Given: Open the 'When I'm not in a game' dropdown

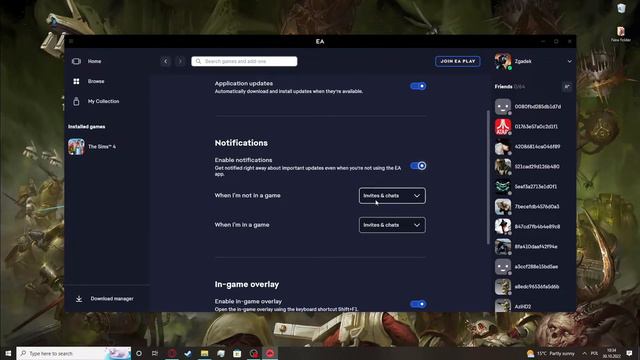Looking at the screenshot, I should (392, 196).
